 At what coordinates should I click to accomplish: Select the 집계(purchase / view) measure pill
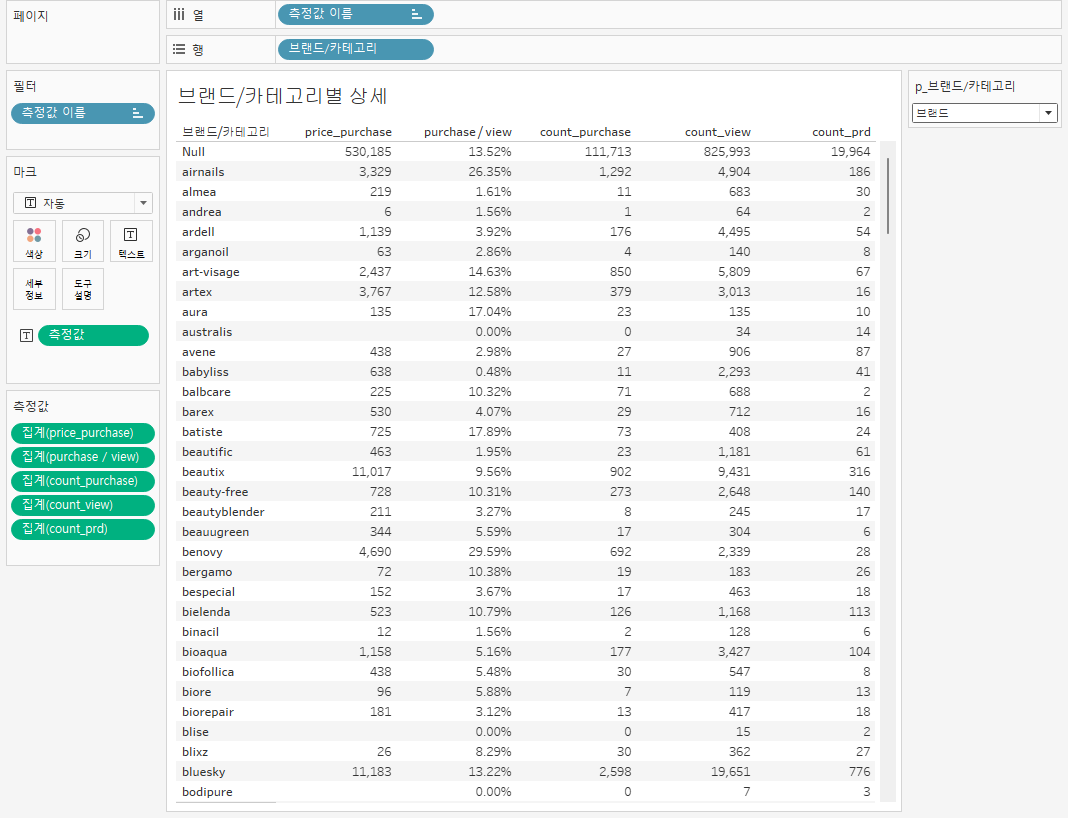tap(82, 457)
